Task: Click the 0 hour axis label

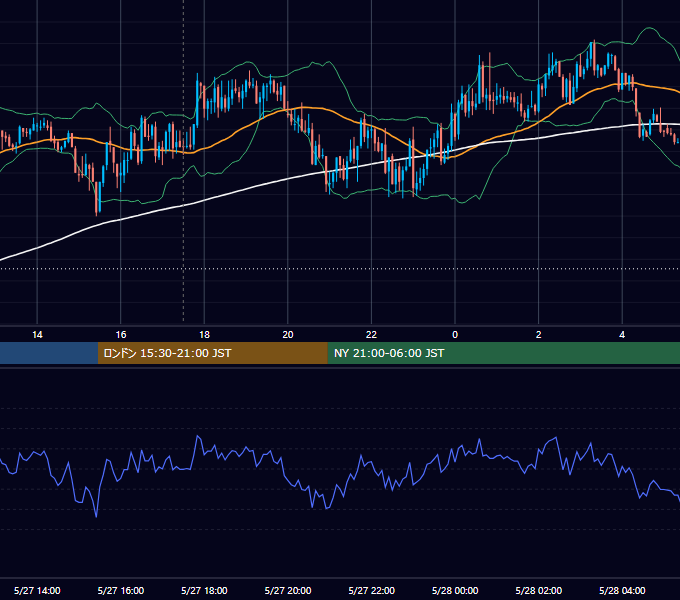Action: point(455,335)
